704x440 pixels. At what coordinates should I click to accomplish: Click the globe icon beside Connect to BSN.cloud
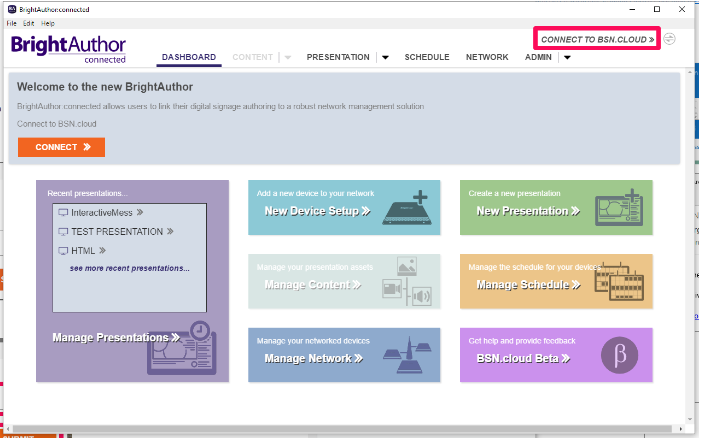click(x=669, y=39)
